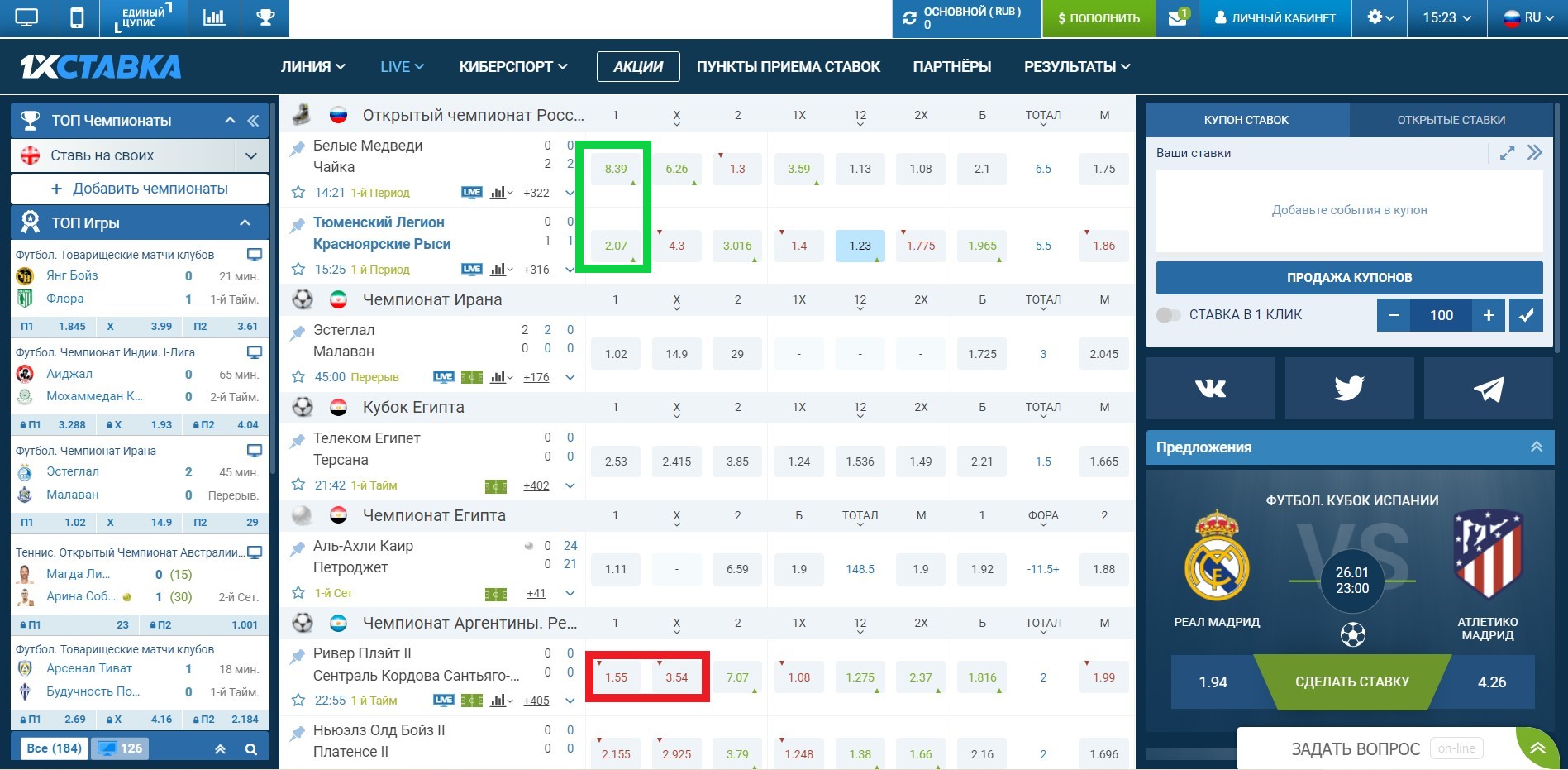Screen dimensions: 1568x770
Task: Expand the bet slip fullscreen icon
Action: (1507, 153)
